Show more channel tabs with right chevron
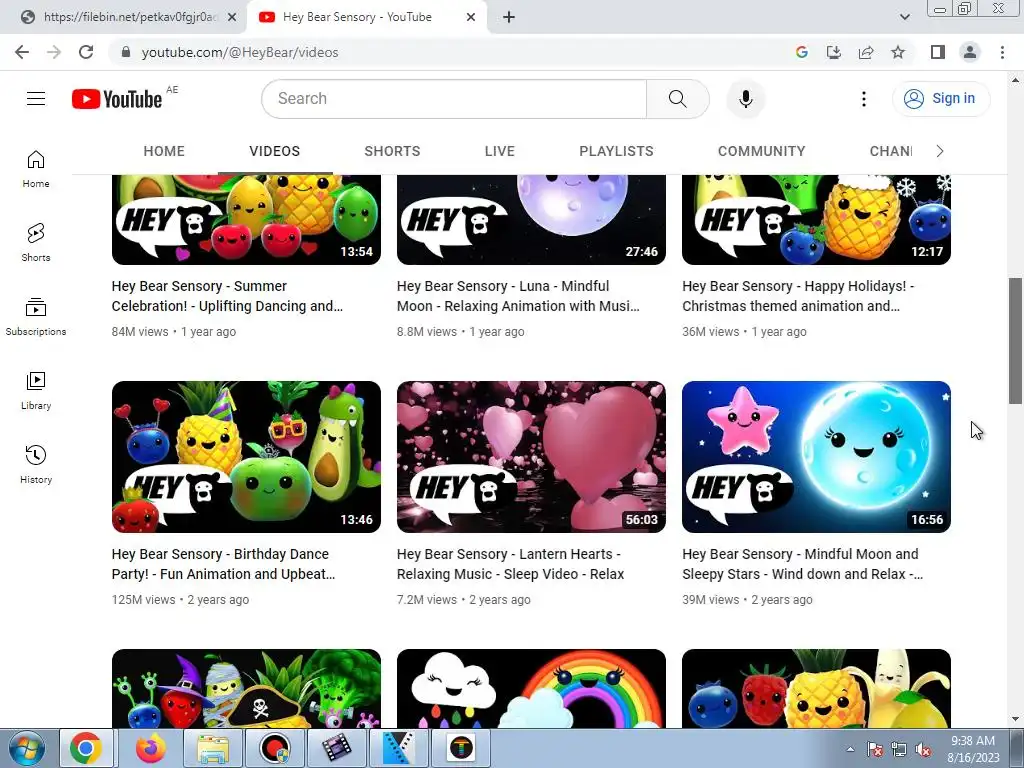The image size is (1024, 768). point(940,151)
